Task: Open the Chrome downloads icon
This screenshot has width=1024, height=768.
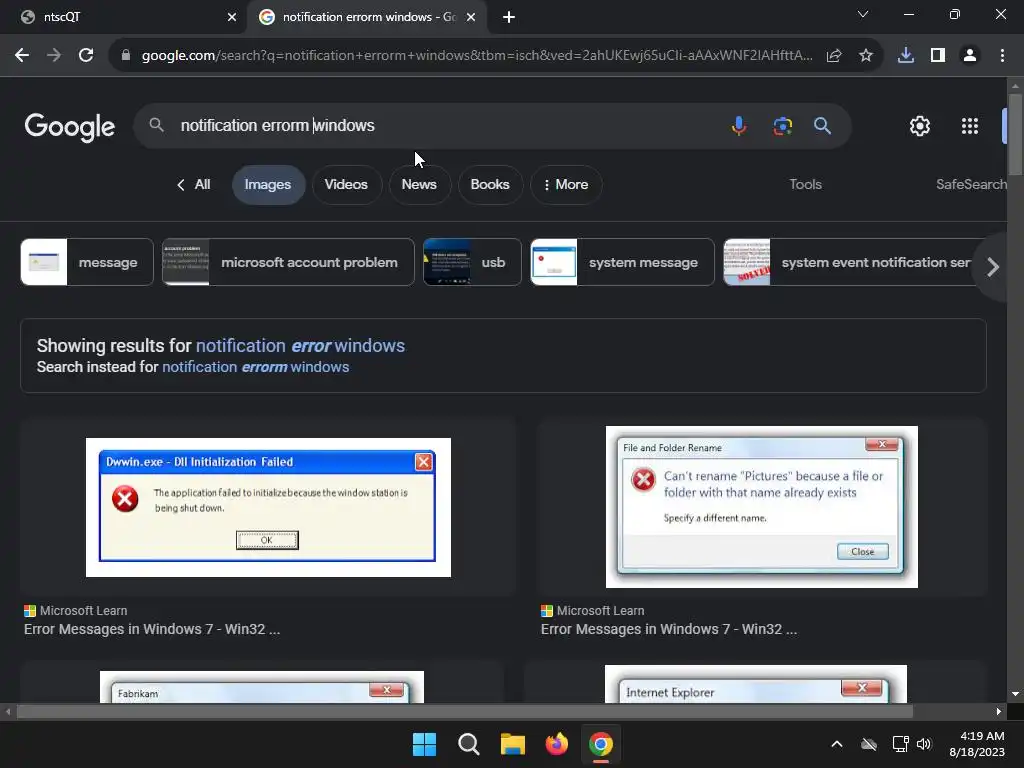Action: (x=906, y=56)
